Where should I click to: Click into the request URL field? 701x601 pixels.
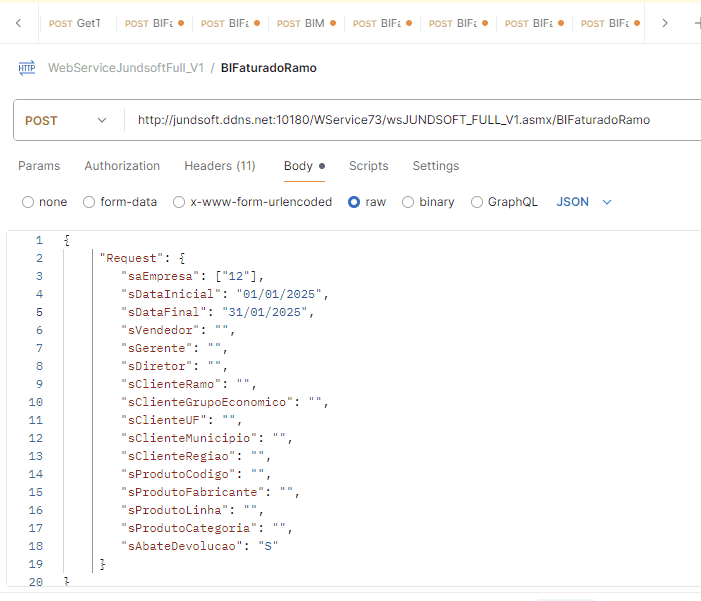[400, 120]
